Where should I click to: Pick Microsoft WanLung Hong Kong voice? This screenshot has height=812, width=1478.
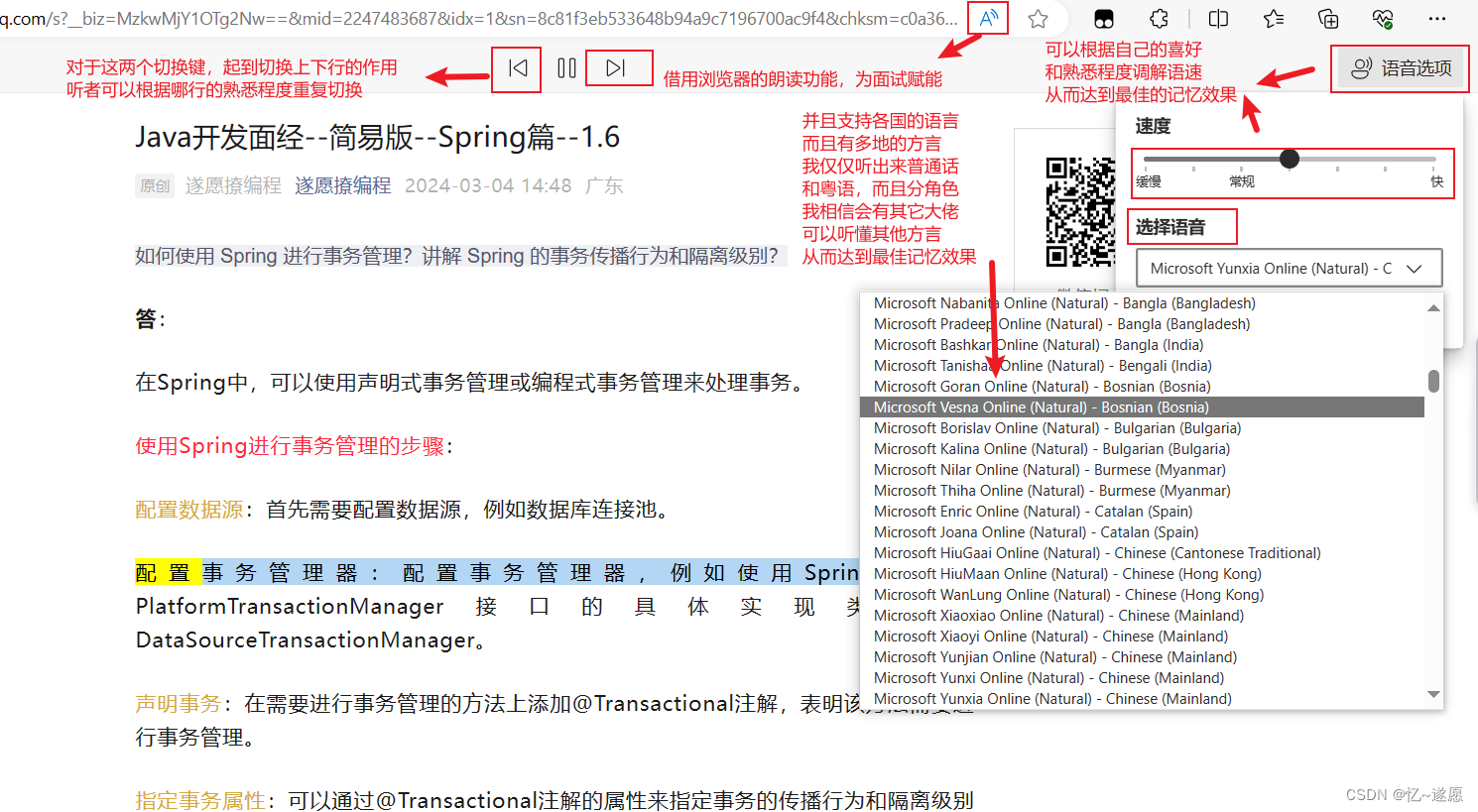(1142, 595)
